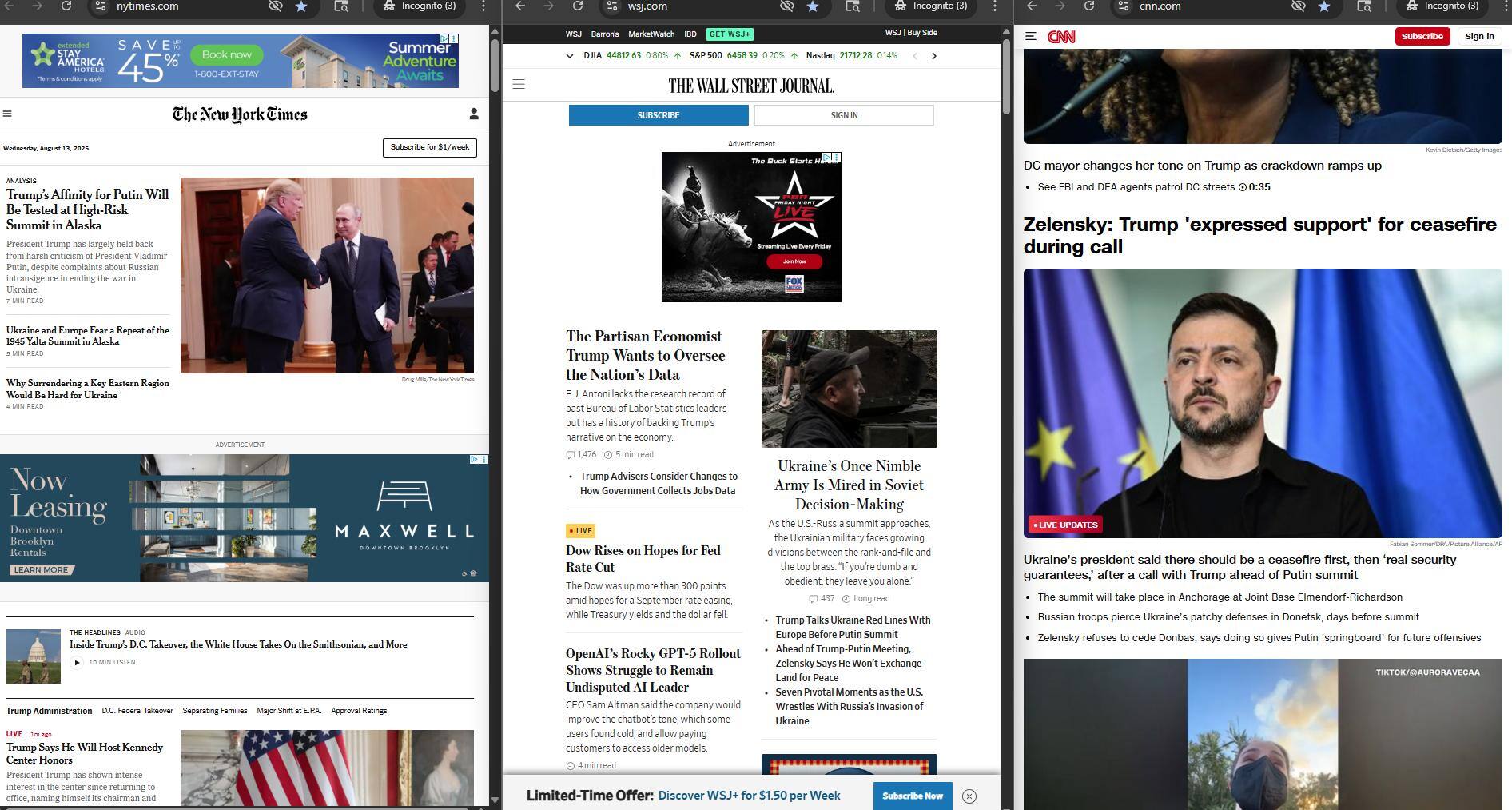Advance the market ticker with next arrow
The width and height of the screenshot is (1512, 810).
[x=933, y=56]
